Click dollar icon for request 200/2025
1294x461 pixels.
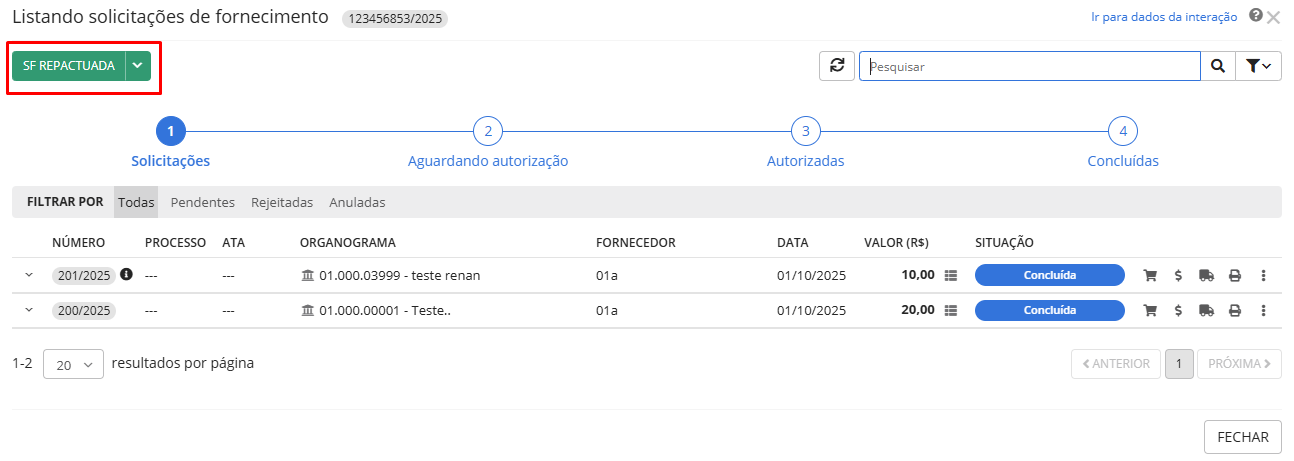[x=1179, y=311]
